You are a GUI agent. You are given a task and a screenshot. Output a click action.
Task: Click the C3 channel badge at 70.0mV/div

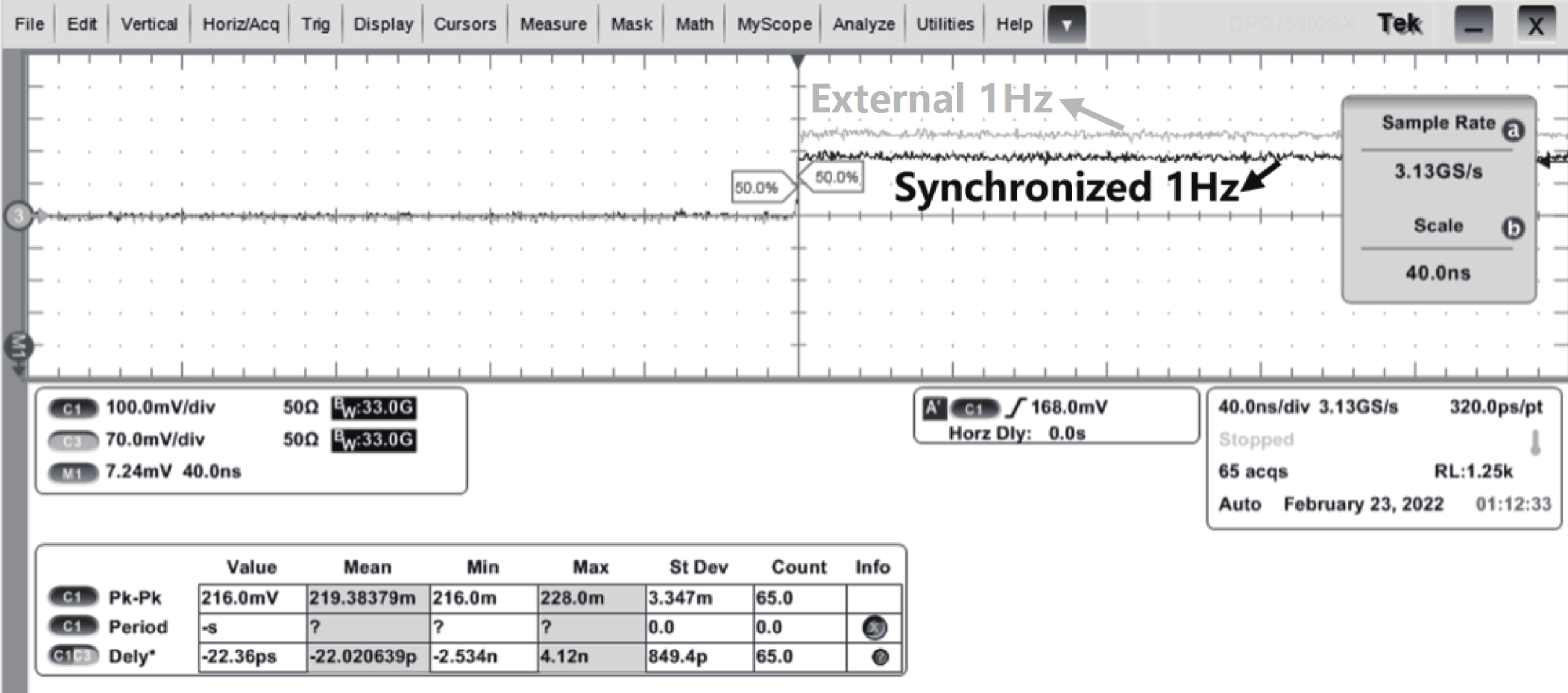73,440
